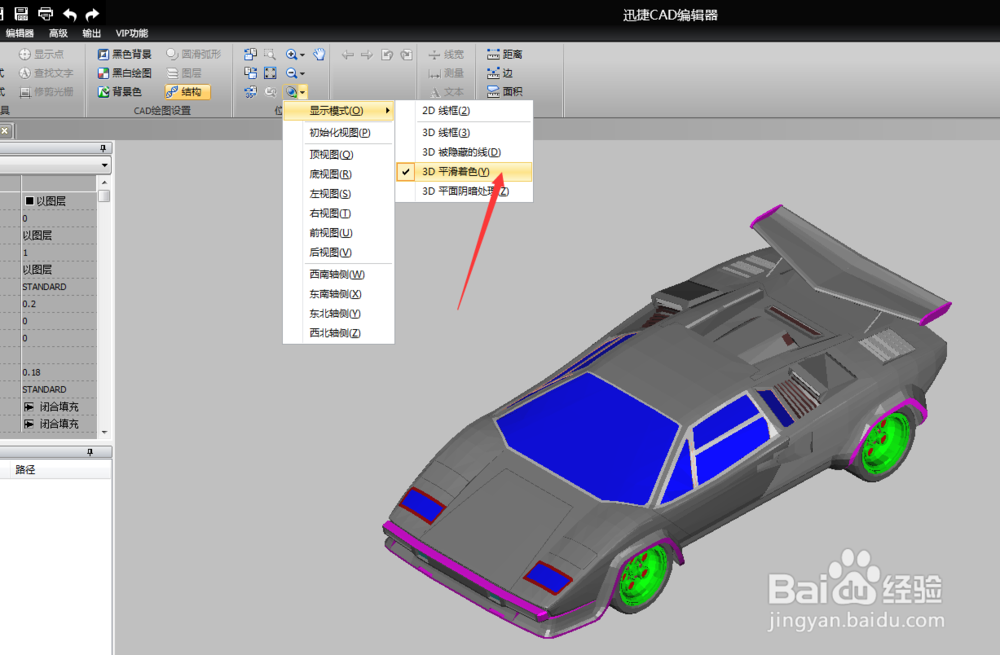Choose 西北轴侧 isometric view item
The height and width of the screenshot is (655, 1000).
(x=339, y=333)
